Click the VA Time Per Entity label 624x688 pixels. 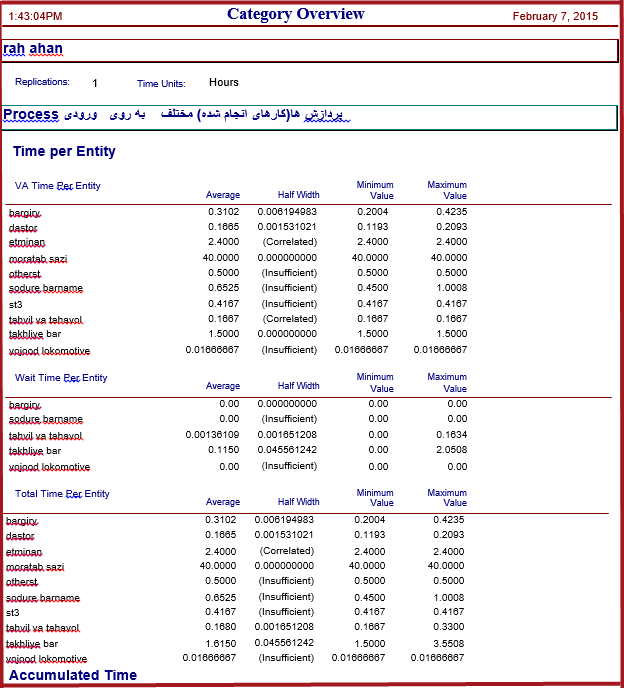point(57,186)
